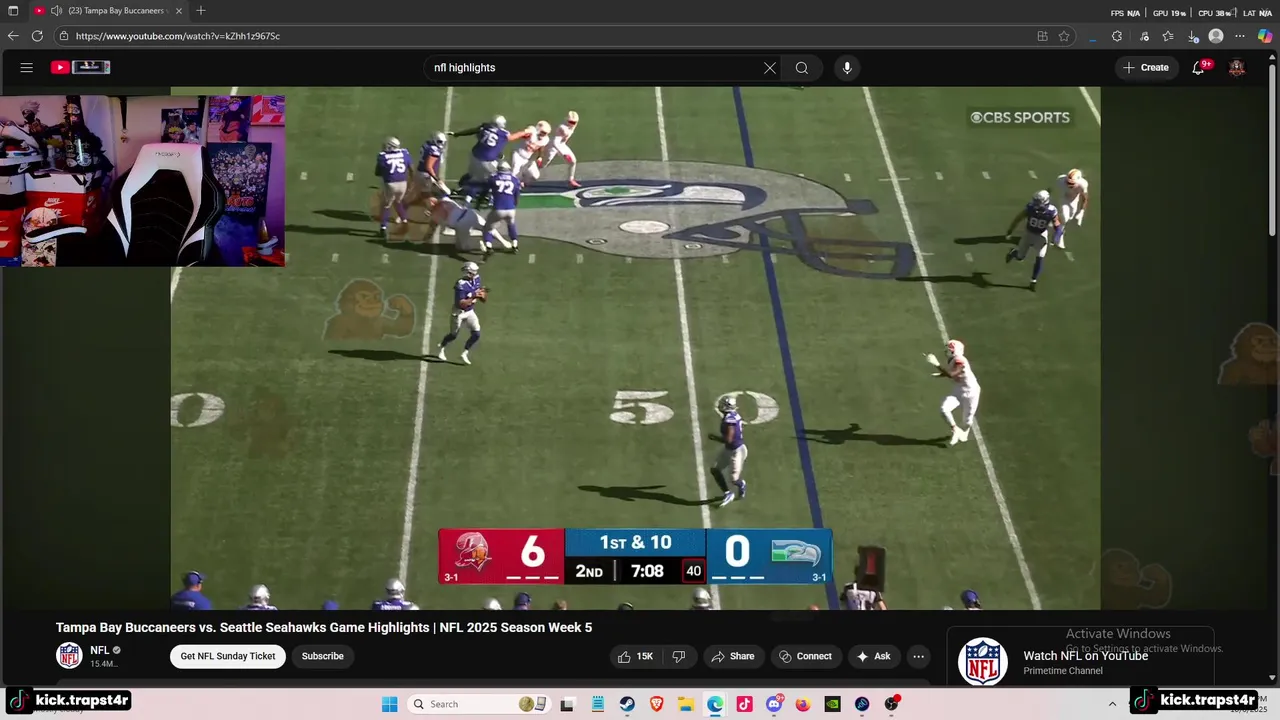
Task: Share the video
Action: point(733,656)
